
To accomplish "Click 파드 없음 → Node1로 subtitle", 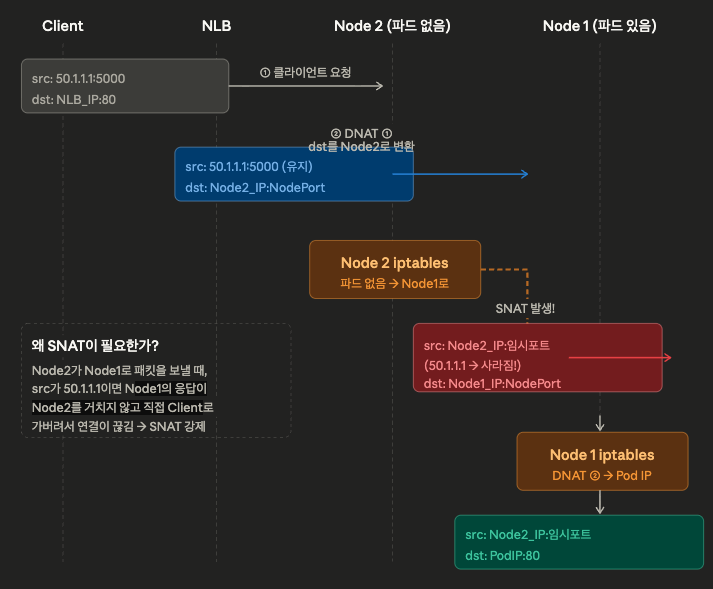I will (x=395, y=283).
